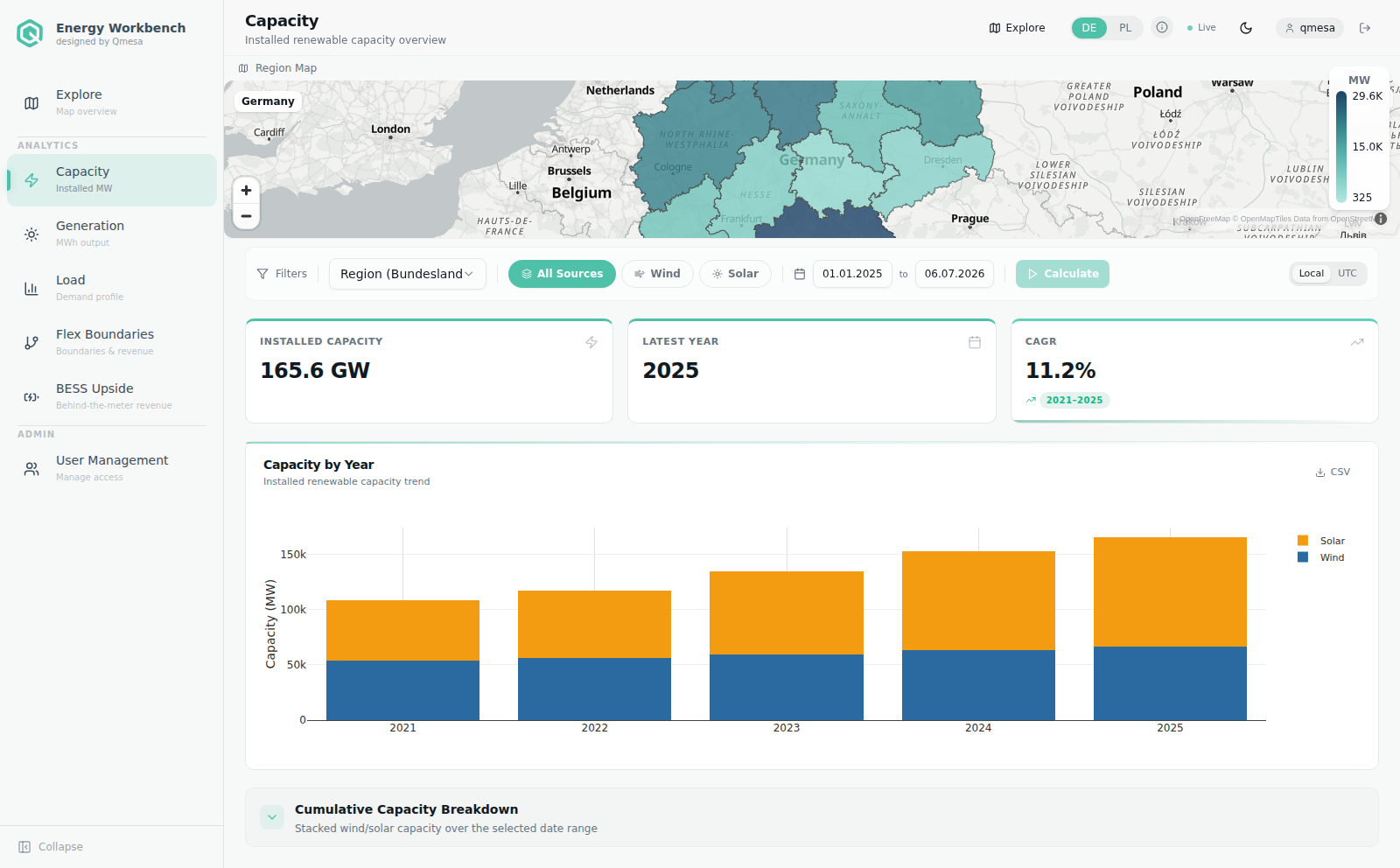1400x868 pixels.
Task: Click the calendar icon beside dates
Action: [800, 274]
